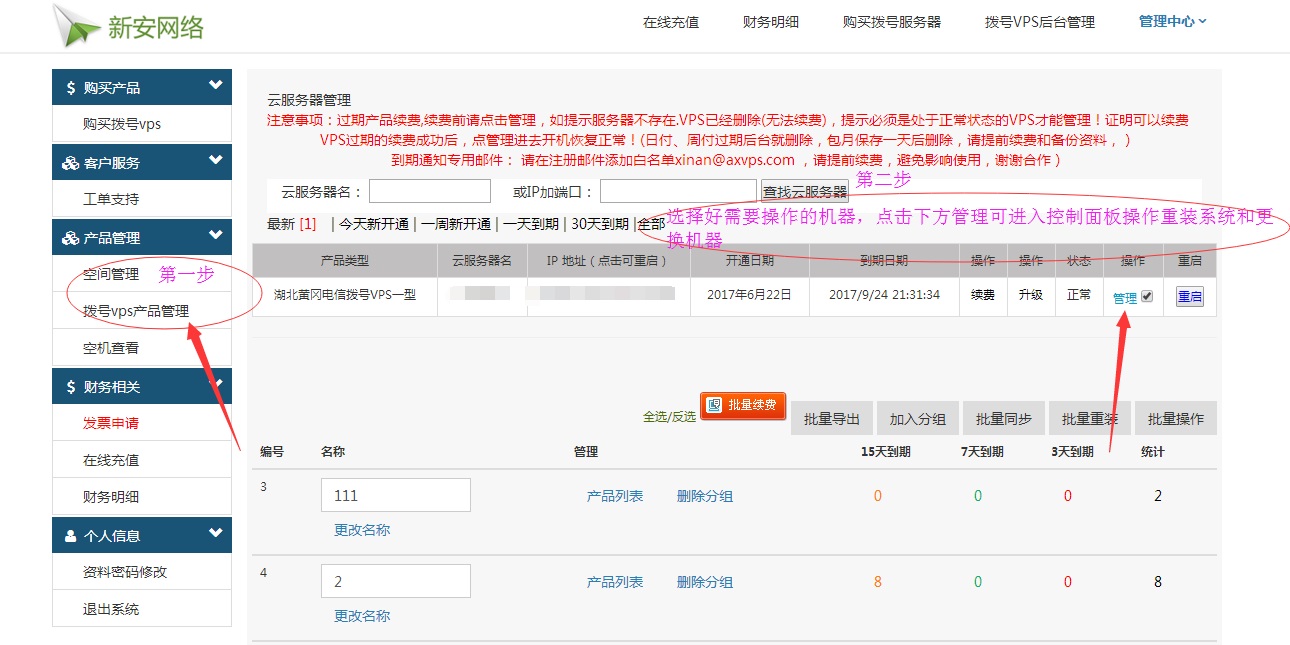The height and width of the screenshot is (645, 1290).
Task: Collapse the 个人信息 sidebar section chevron
Action: pos(215,534)
